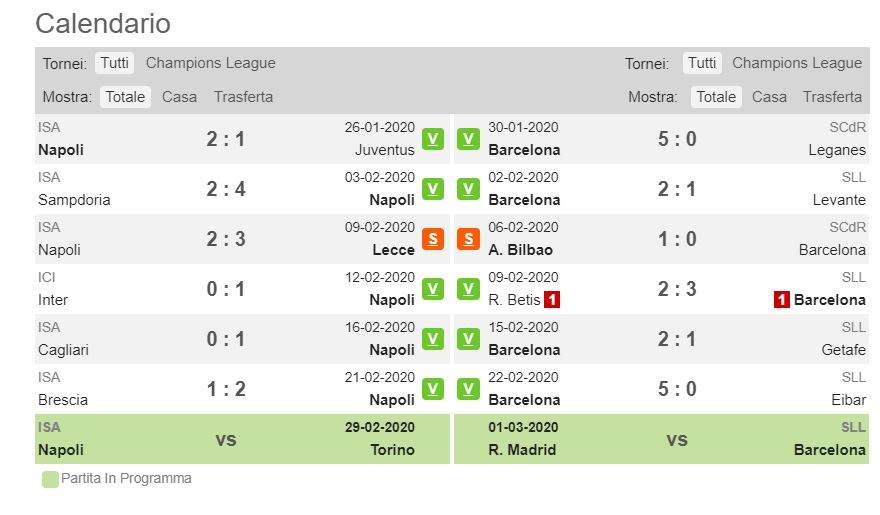
Task: Click the 5 : 0 Barcelona-Eibar score
Action: coord(677,389)
